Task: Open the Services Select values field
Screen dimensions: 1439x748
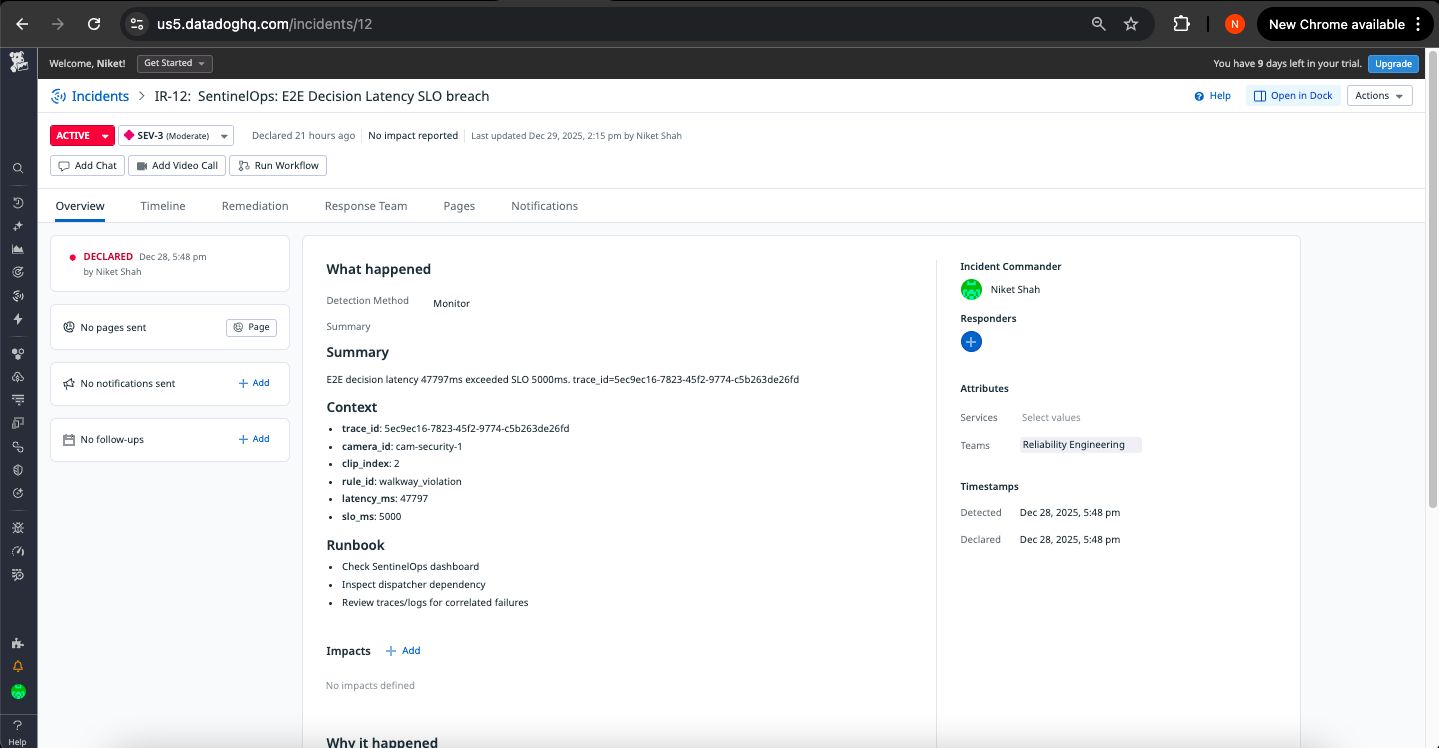Action: tap(1051, 418)
